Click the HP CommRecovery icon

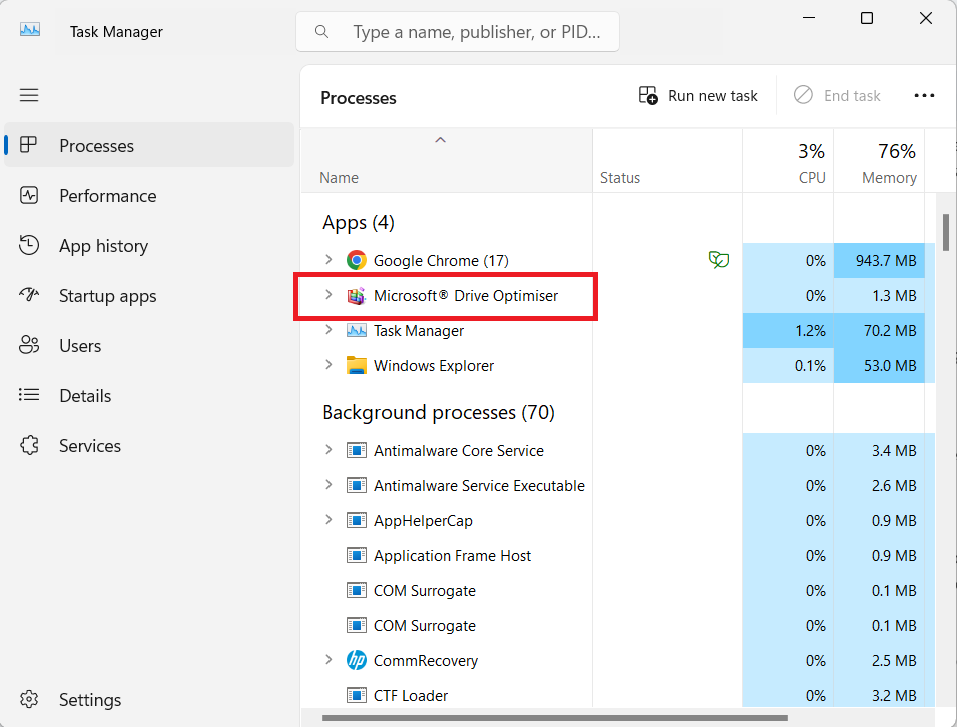point(357,661)
